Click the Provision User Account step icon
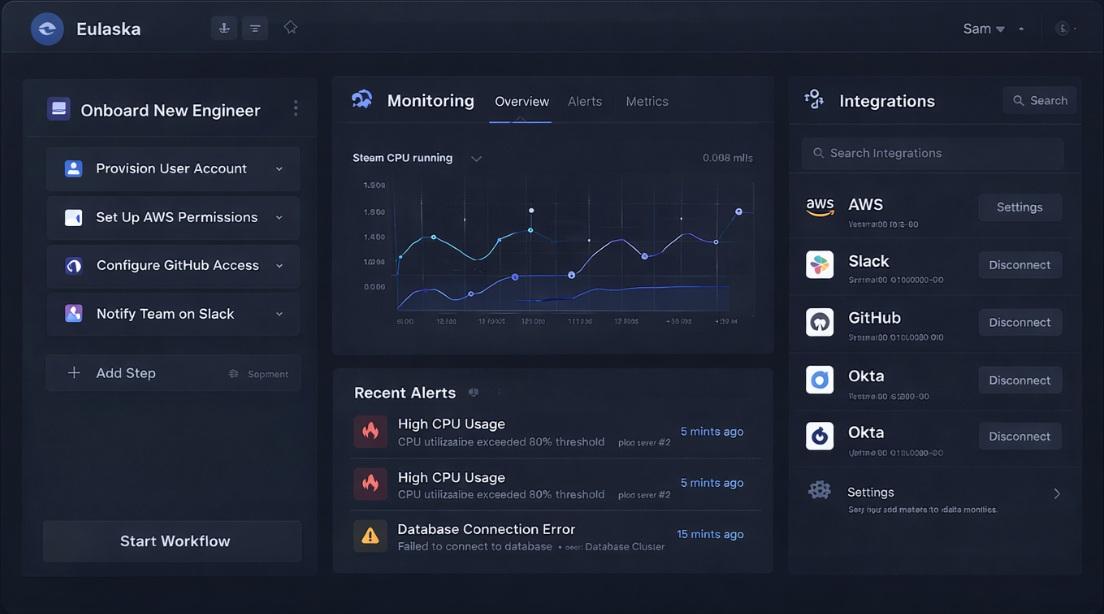 click(x=73, y=169)
